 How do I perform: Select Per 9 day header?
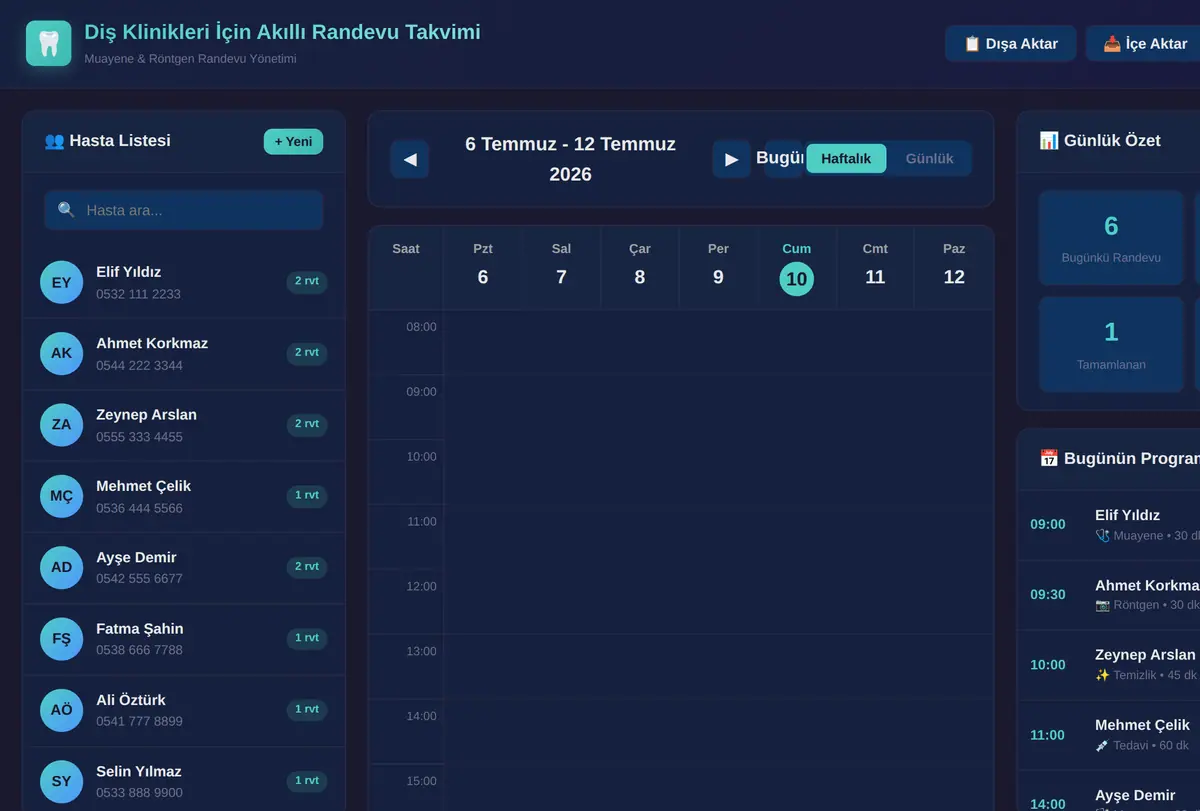(718, 268)
